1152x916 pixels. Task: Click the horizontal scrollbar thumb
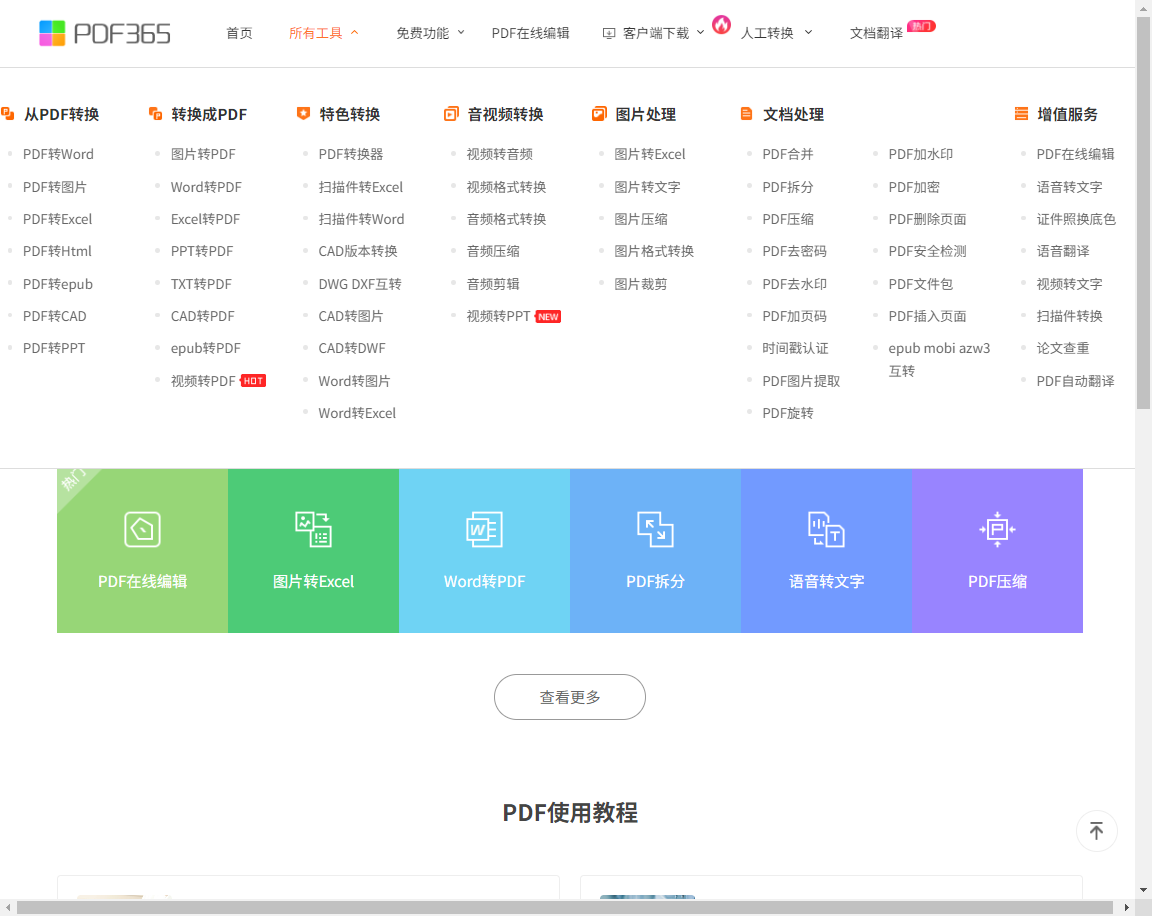[564, 908]
